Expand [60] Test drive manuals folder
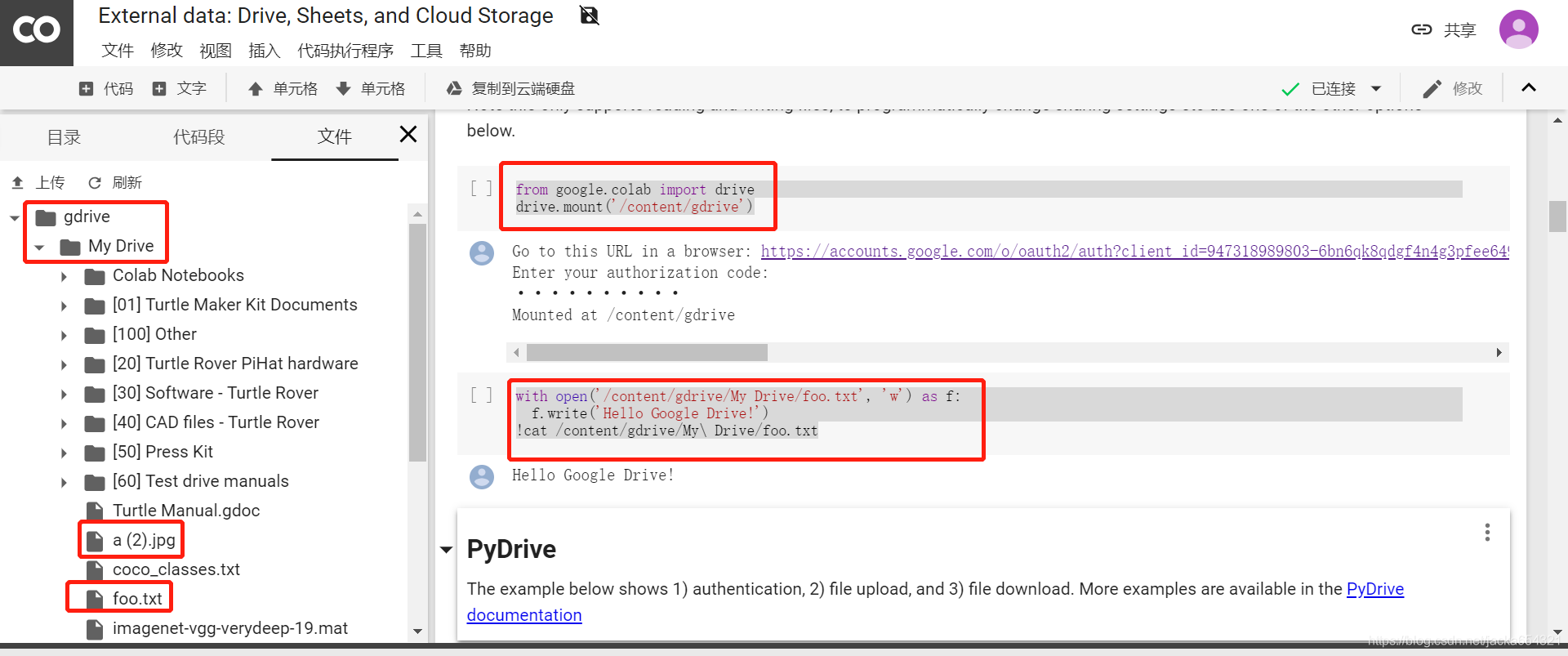 pos(64,482)
